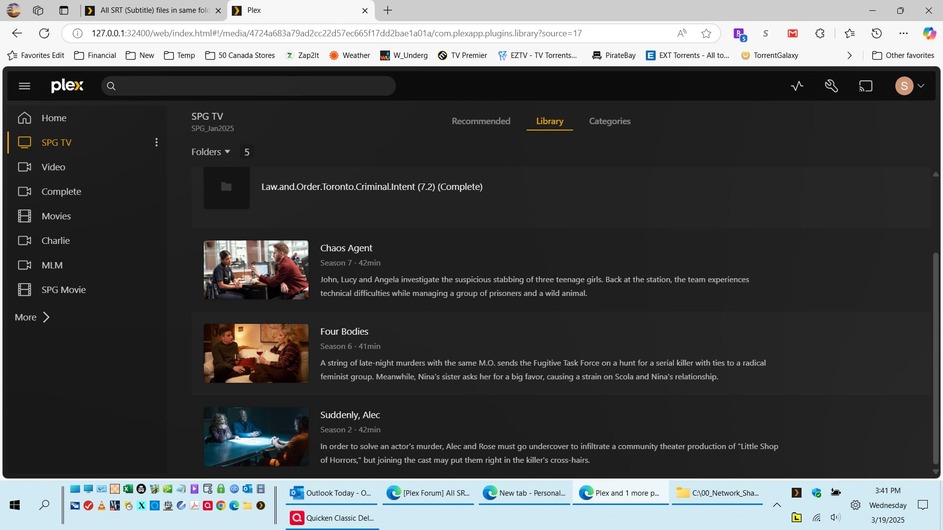
Task: Open Windows notifications panel
Action: pyautogui.click(x=923, y=505)
